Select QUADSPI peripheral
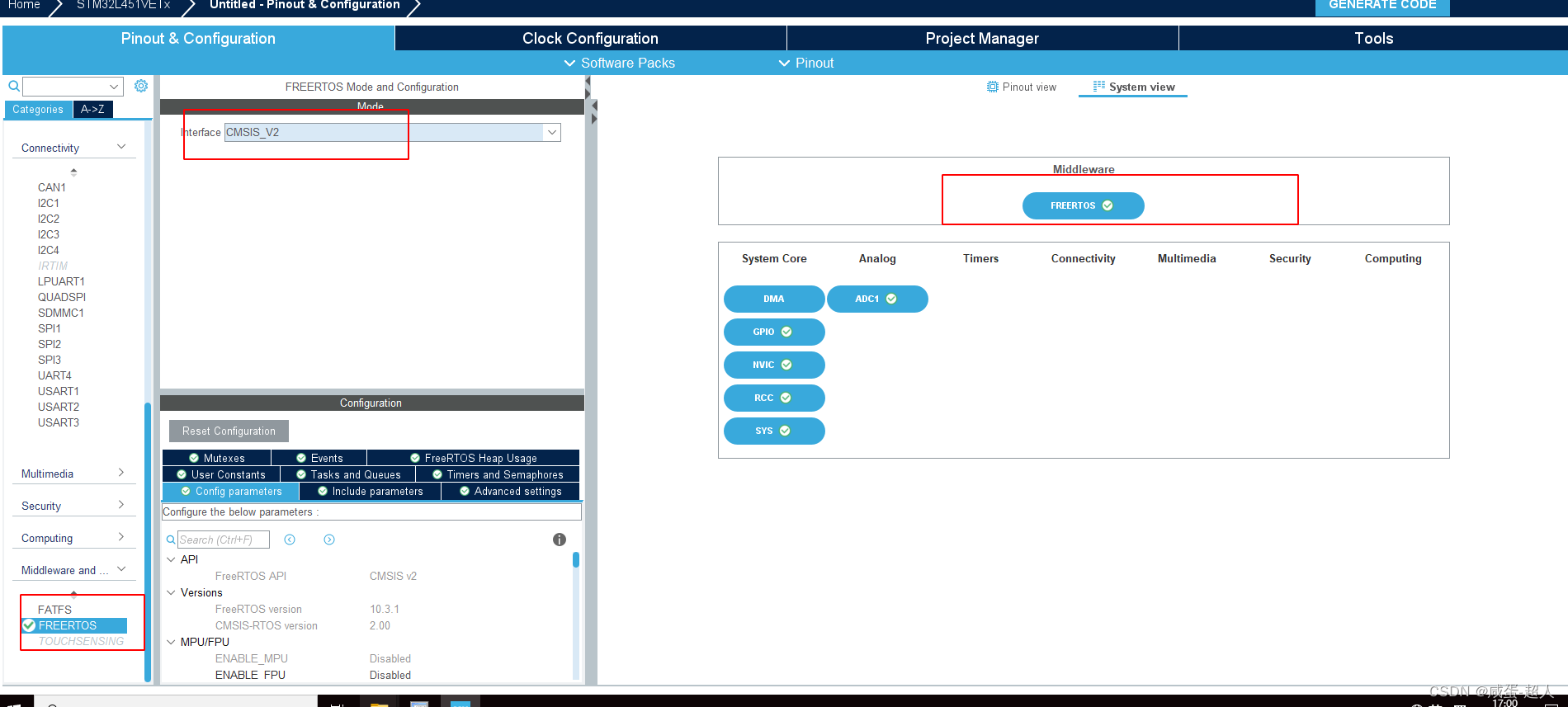 62,297
